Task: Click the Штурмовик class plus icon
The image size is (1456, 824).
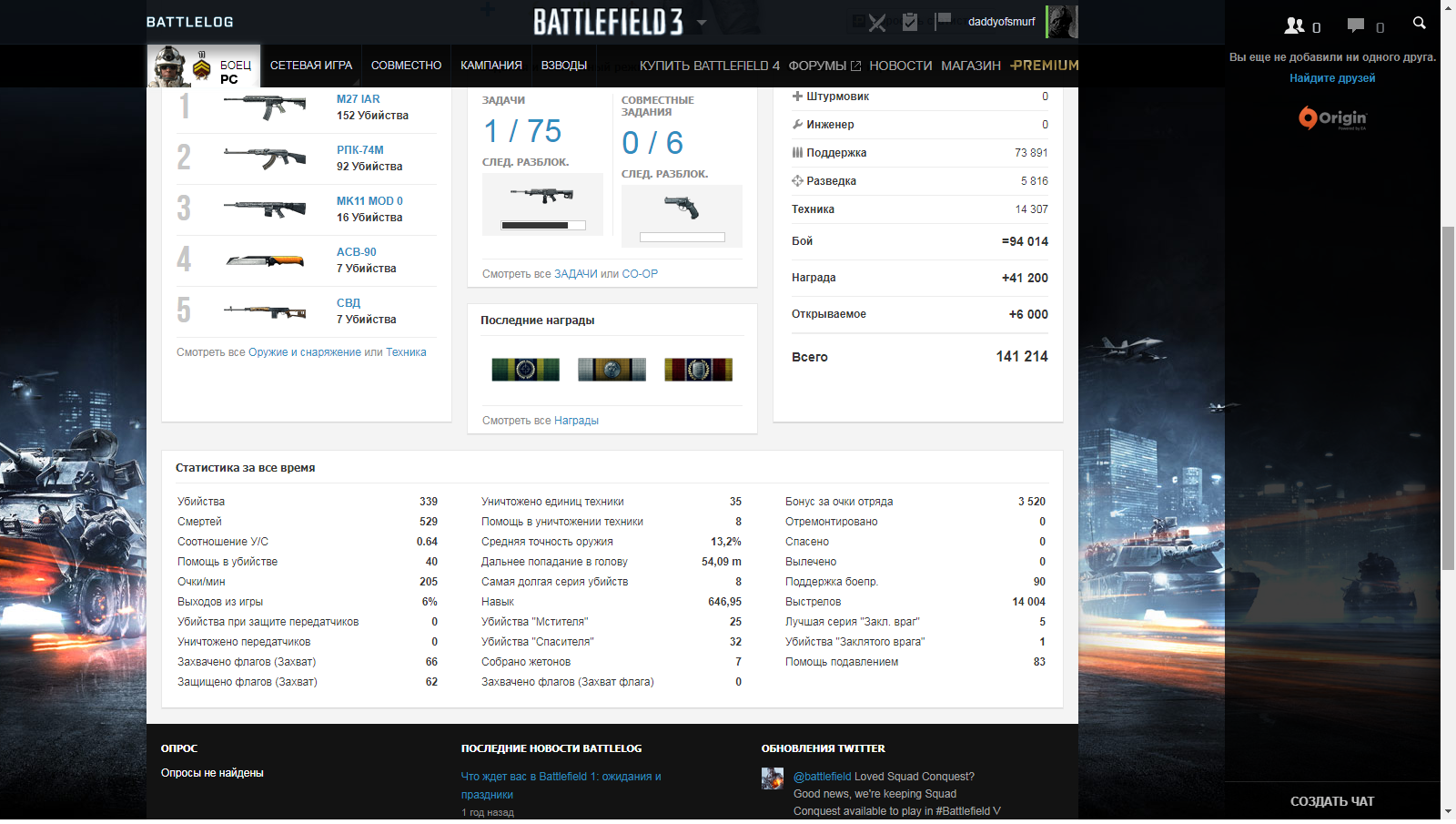Action: point(797,96)
